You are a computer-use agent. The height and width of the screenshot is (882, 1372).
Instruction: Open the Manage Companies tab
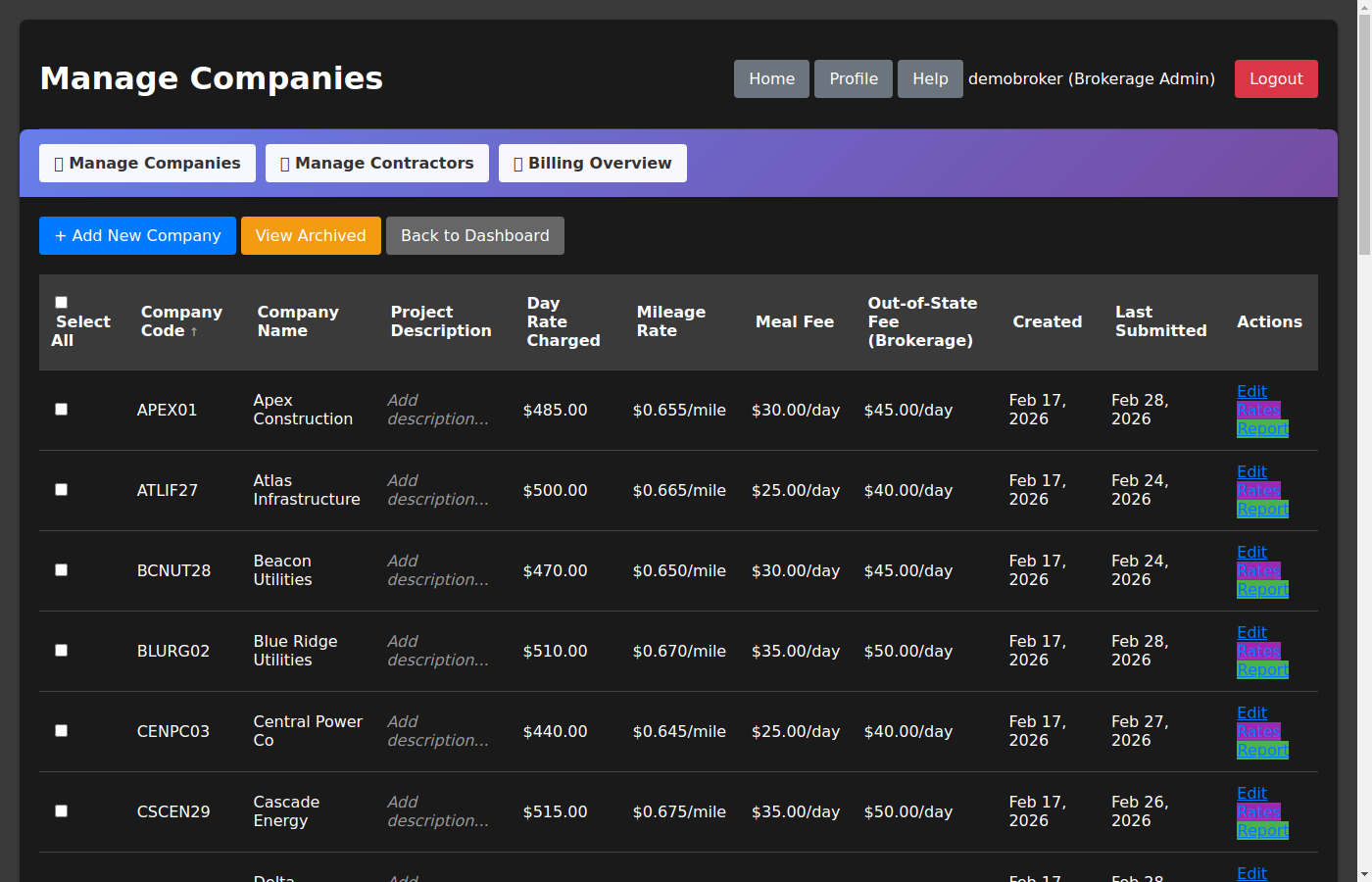click(147, 163)
